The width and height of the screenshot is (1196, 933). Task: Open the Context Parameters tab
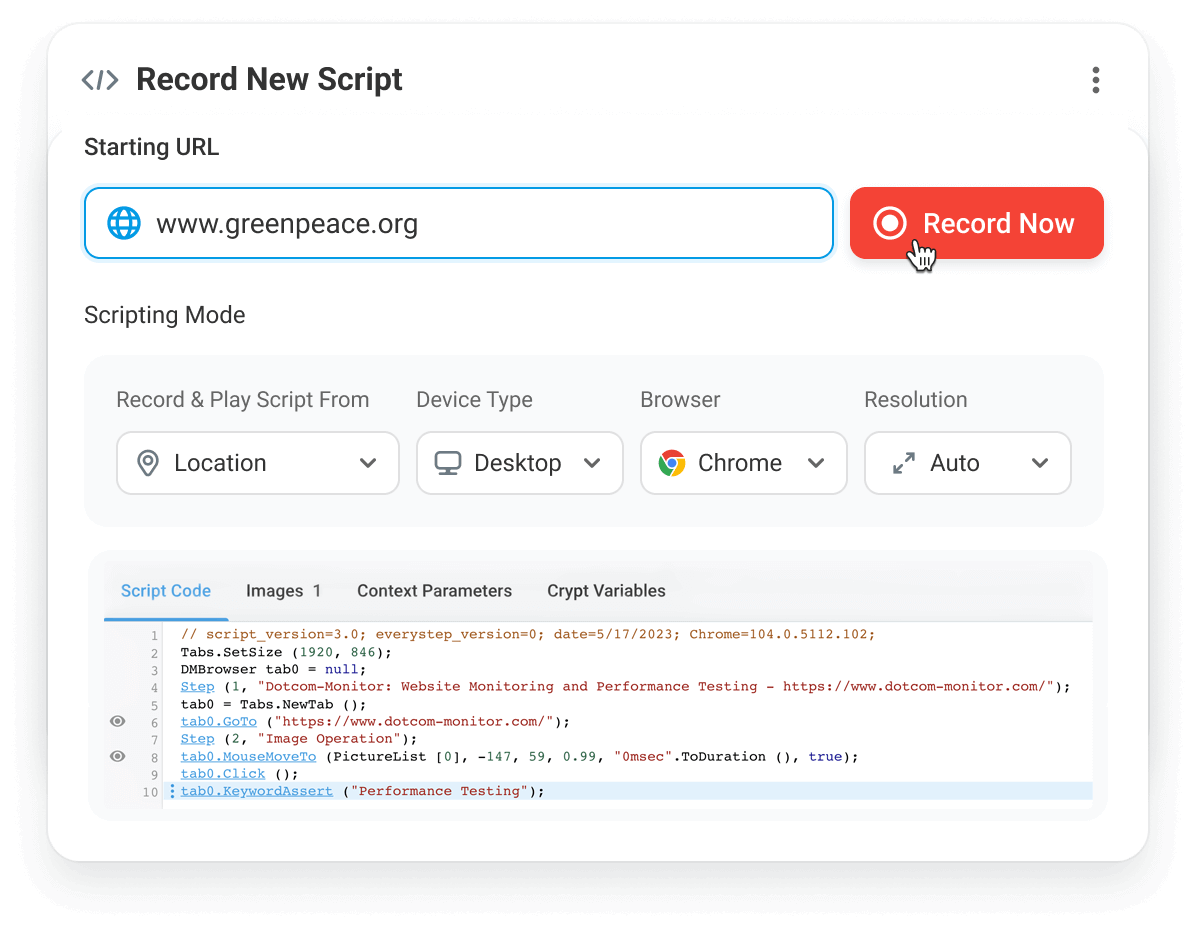click(x=434, y=591)
